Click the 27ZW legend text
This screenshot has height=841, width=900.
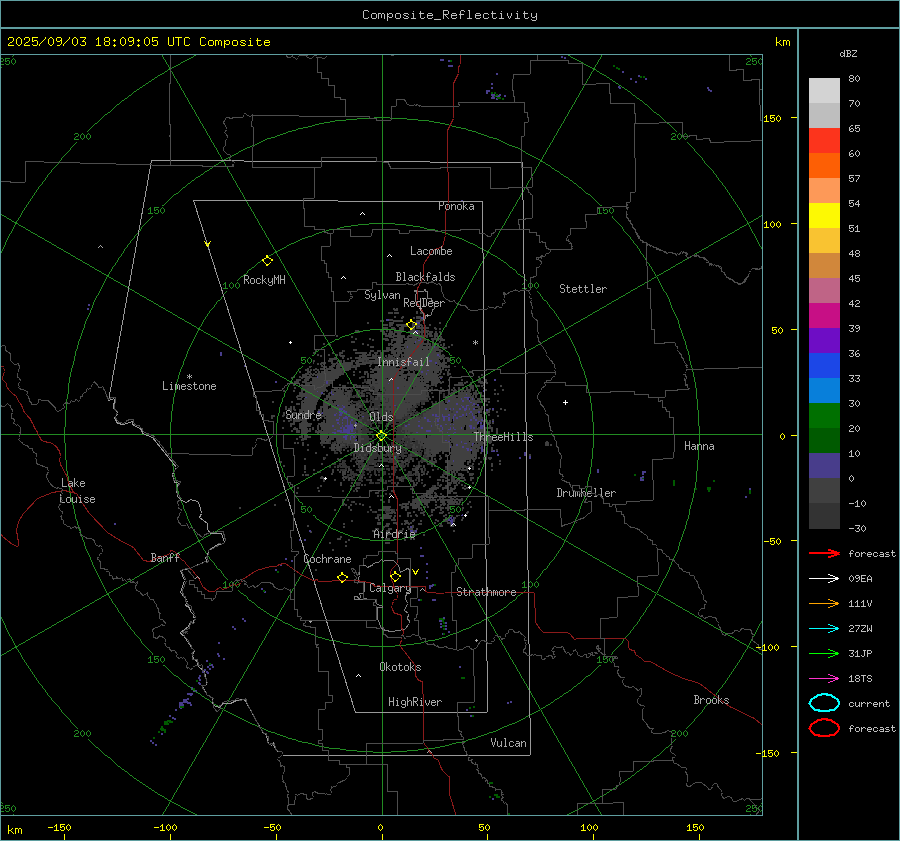pyautogui.click(x=860, y=629)
